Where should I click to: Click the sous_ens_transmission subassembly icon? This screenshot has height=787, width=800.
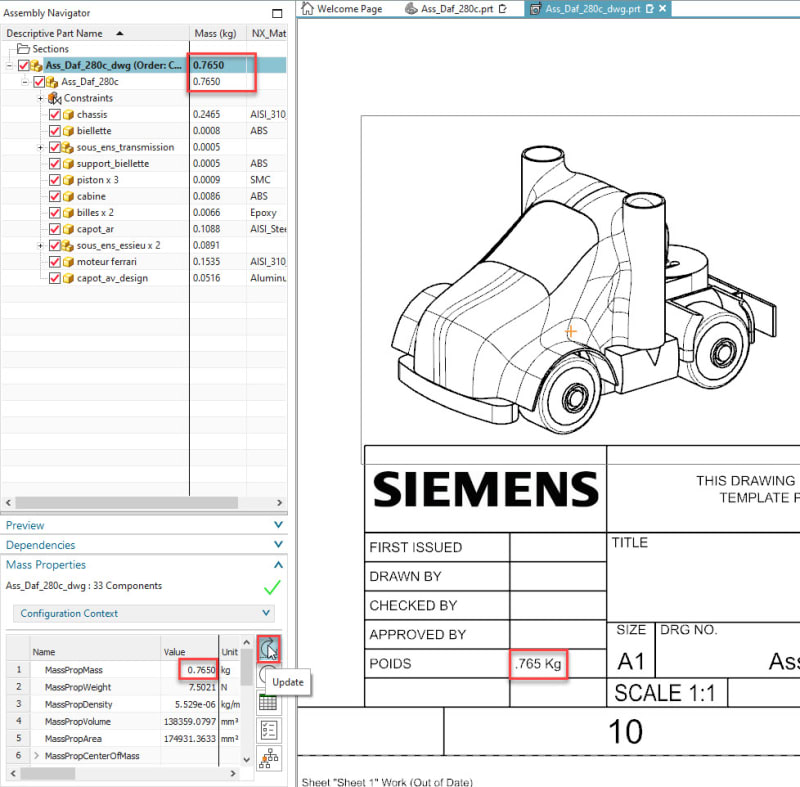pos(68,147)
